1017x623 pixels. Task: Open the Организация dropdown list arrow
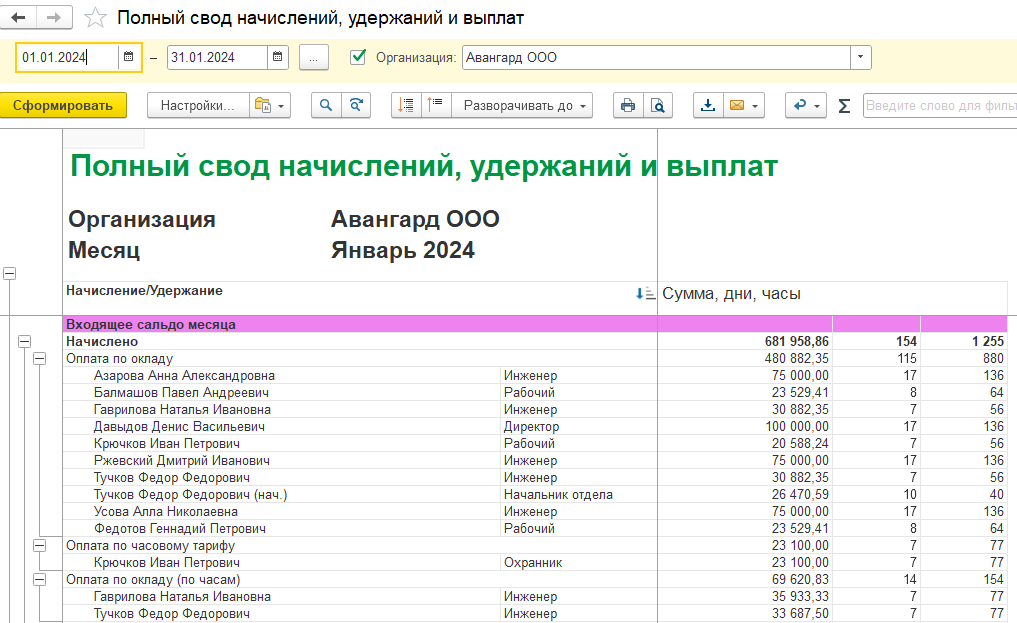click(861, 57)
